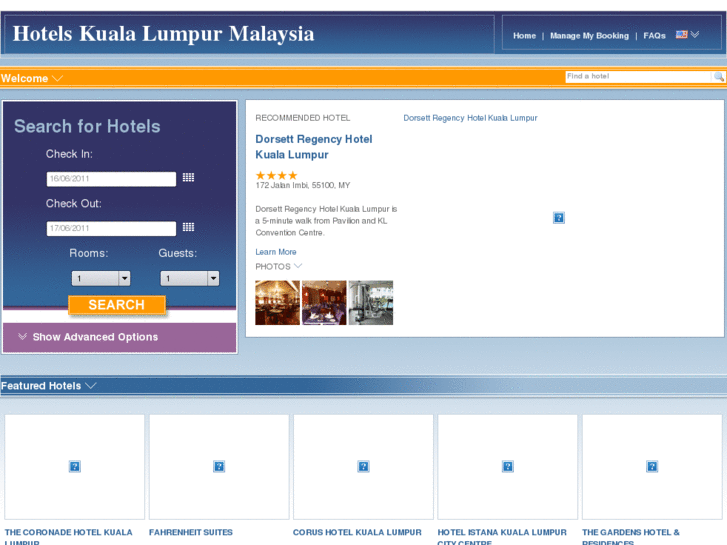This screenshot has height=545, width=727.
Task: Open Dorsett Regency Hotel Kuala Lumpur heading link
Action: click(x=314, y=147)
